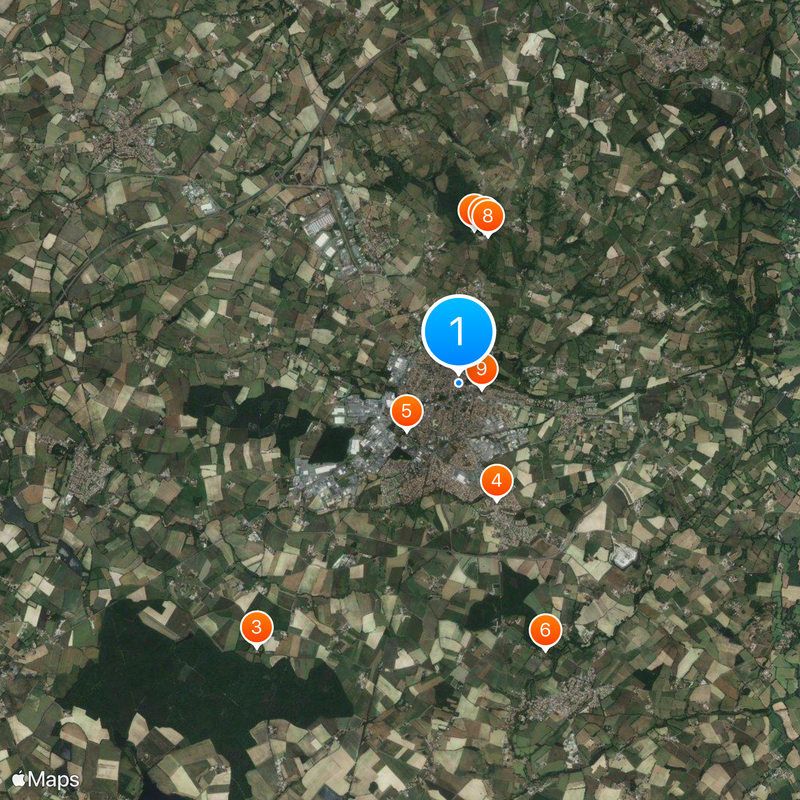
Task: Tap the small blue current location dot
Action: click(x=459, y=383)
